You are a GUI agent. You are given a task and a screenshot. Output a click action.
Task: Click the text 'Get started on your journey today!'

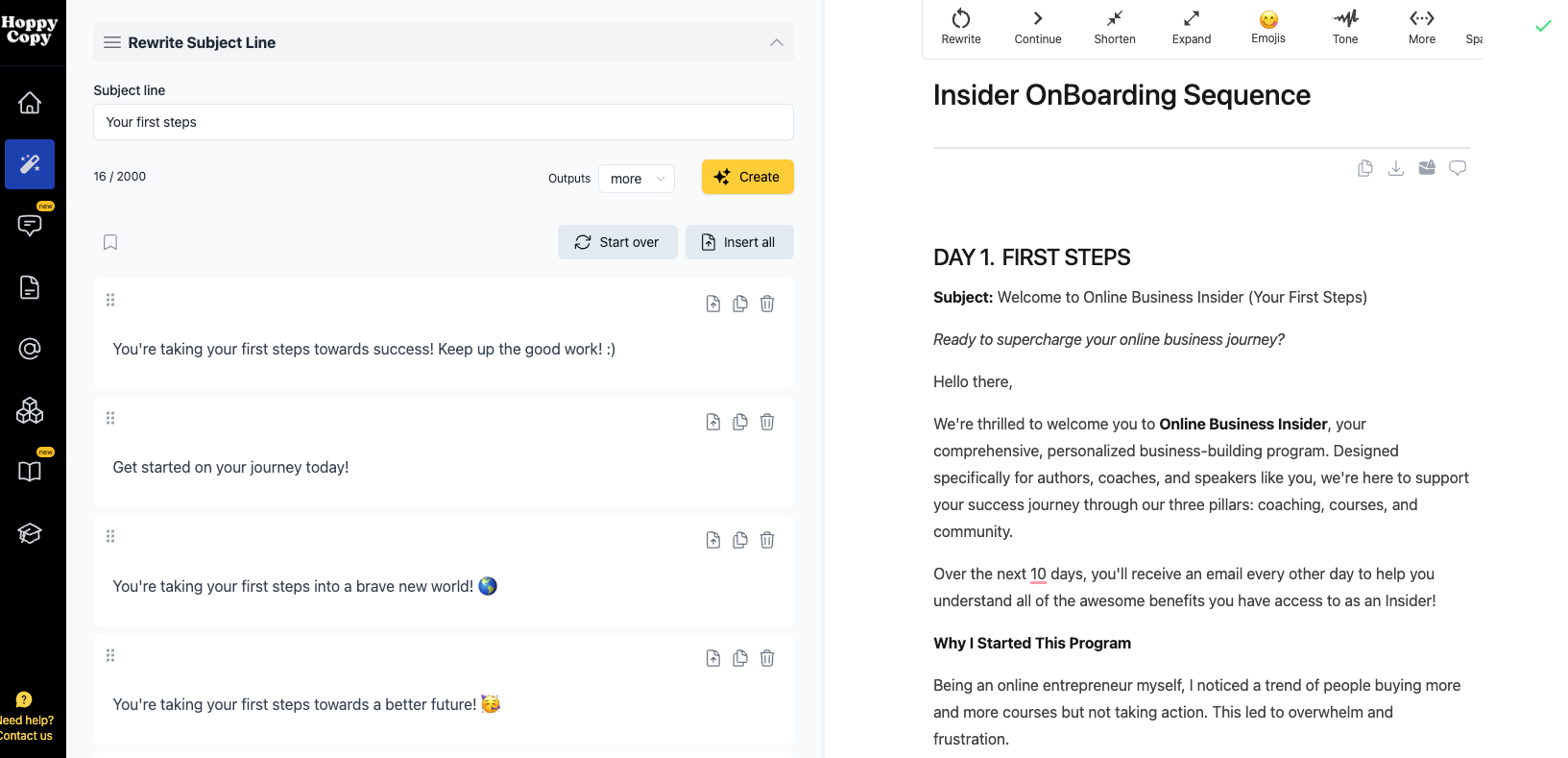point(230,468)
